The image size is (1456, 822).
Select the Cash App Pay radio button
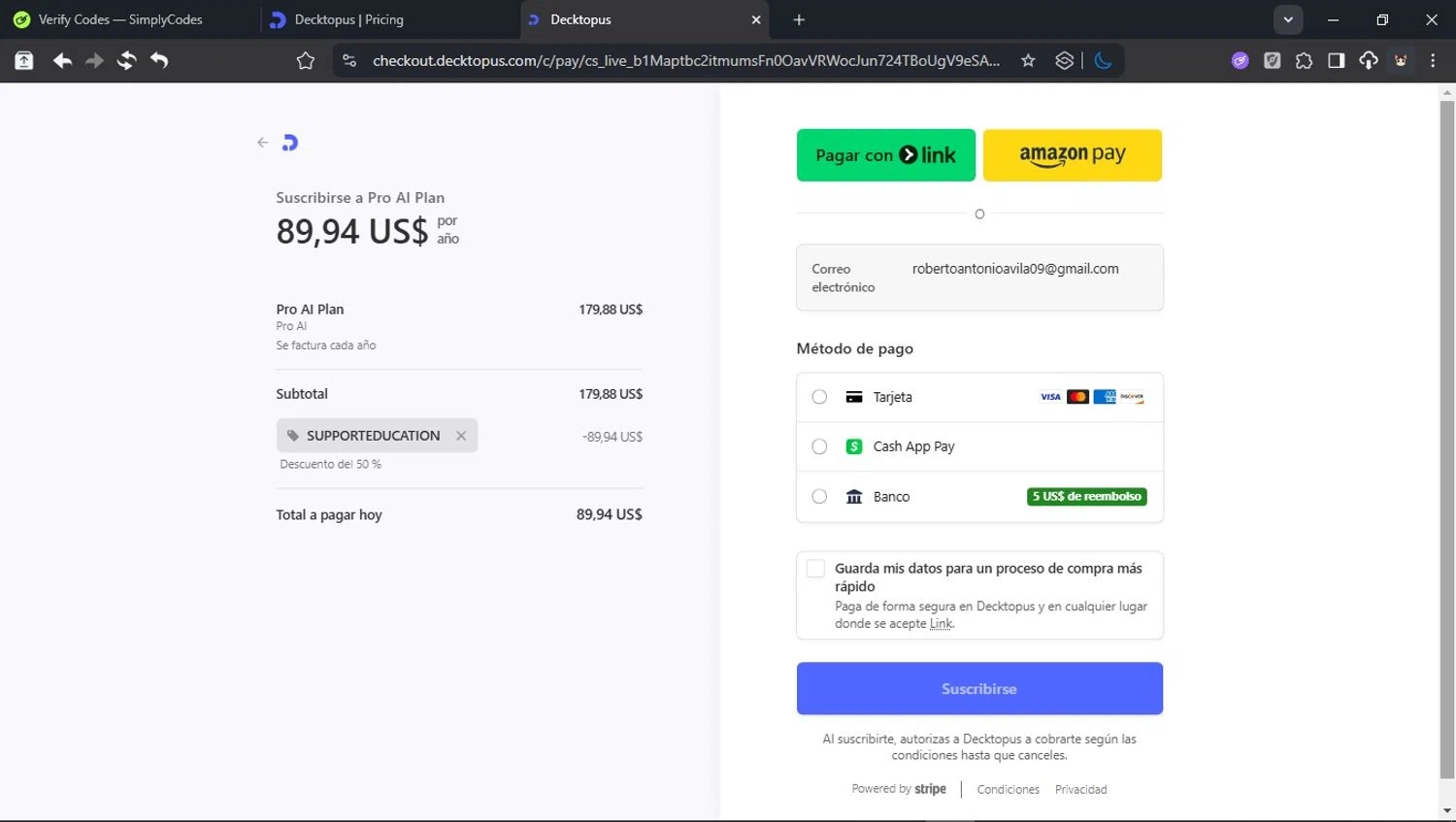point(819,446)
